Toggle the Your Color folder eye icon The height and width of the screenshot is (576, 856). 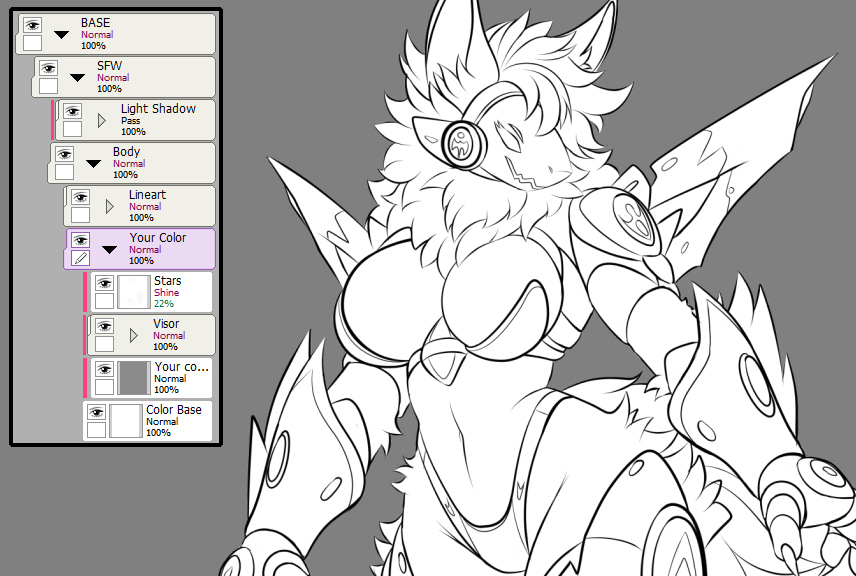pyautogui.click(x=80, y=240)
